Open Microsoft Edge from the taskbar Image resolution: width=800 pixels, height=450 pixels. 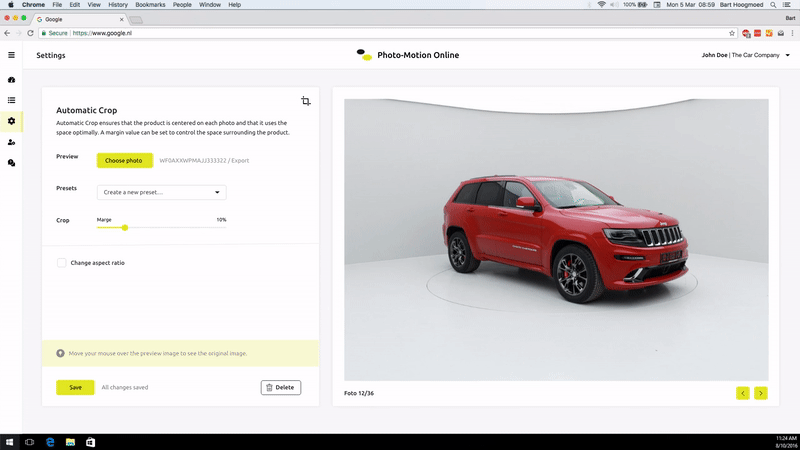[x=50, y=442]
